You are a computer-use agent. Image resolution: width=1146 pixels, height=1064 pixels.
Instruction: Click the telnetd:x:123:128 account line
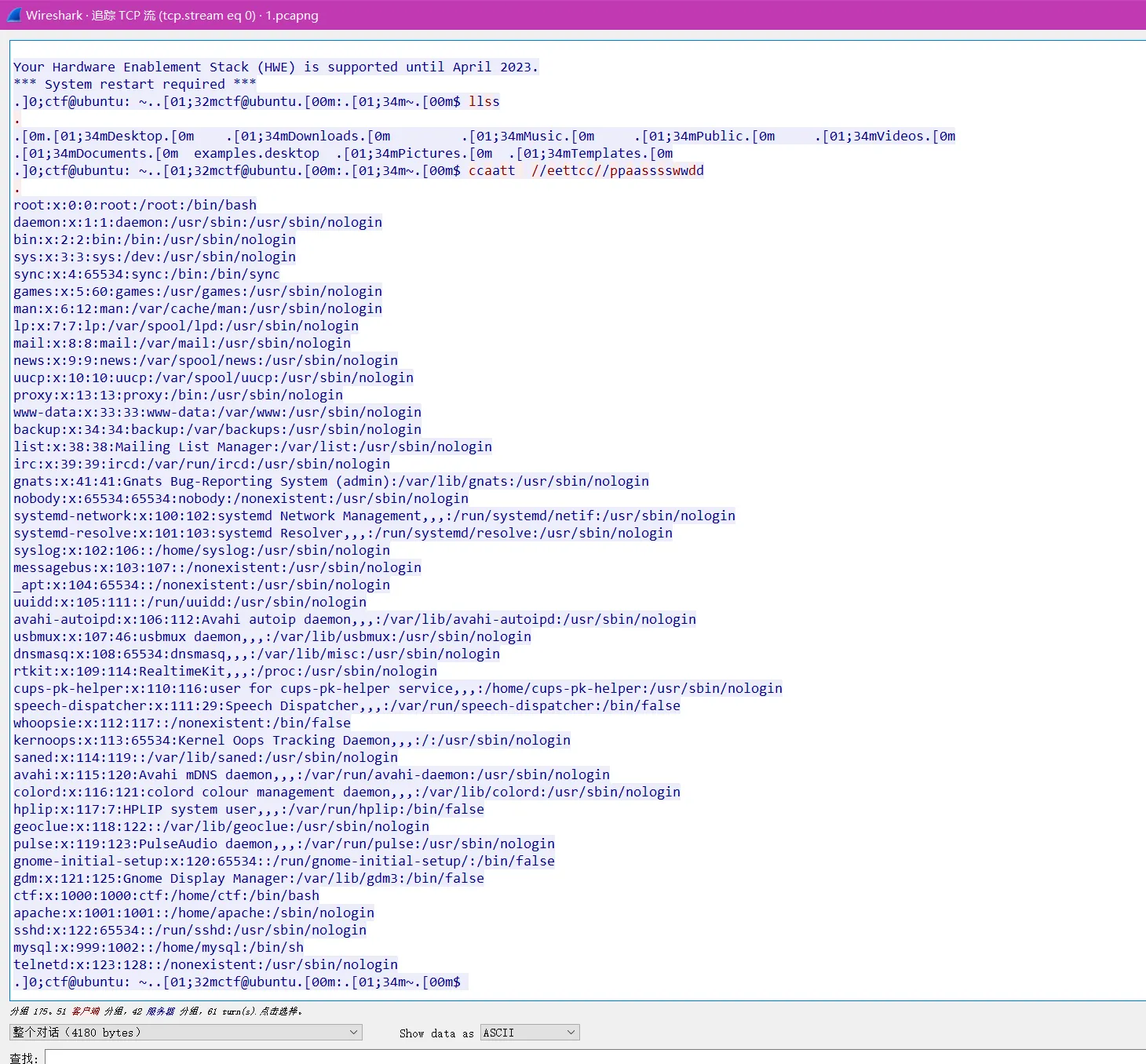click(x=205, y=965)
